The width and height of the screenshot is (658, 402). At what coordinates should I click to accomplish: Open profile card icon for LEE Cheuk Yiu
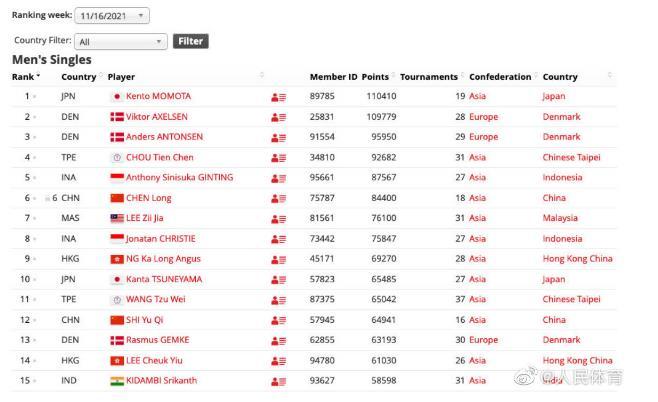[278, 361]
